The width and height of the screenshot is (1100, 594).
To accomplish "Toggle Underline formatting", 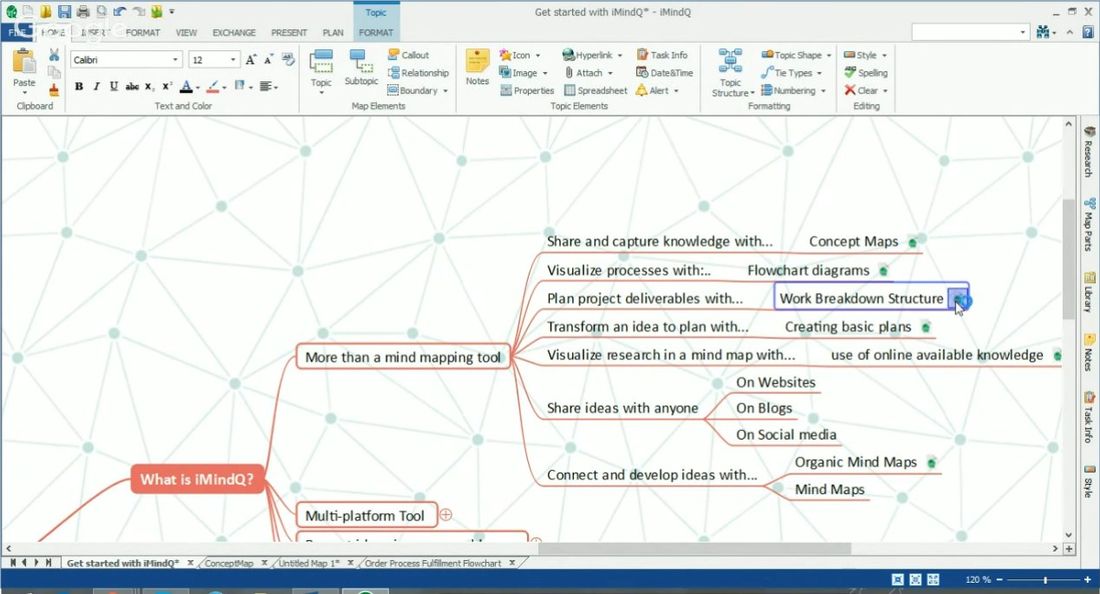I will point(114,86).
